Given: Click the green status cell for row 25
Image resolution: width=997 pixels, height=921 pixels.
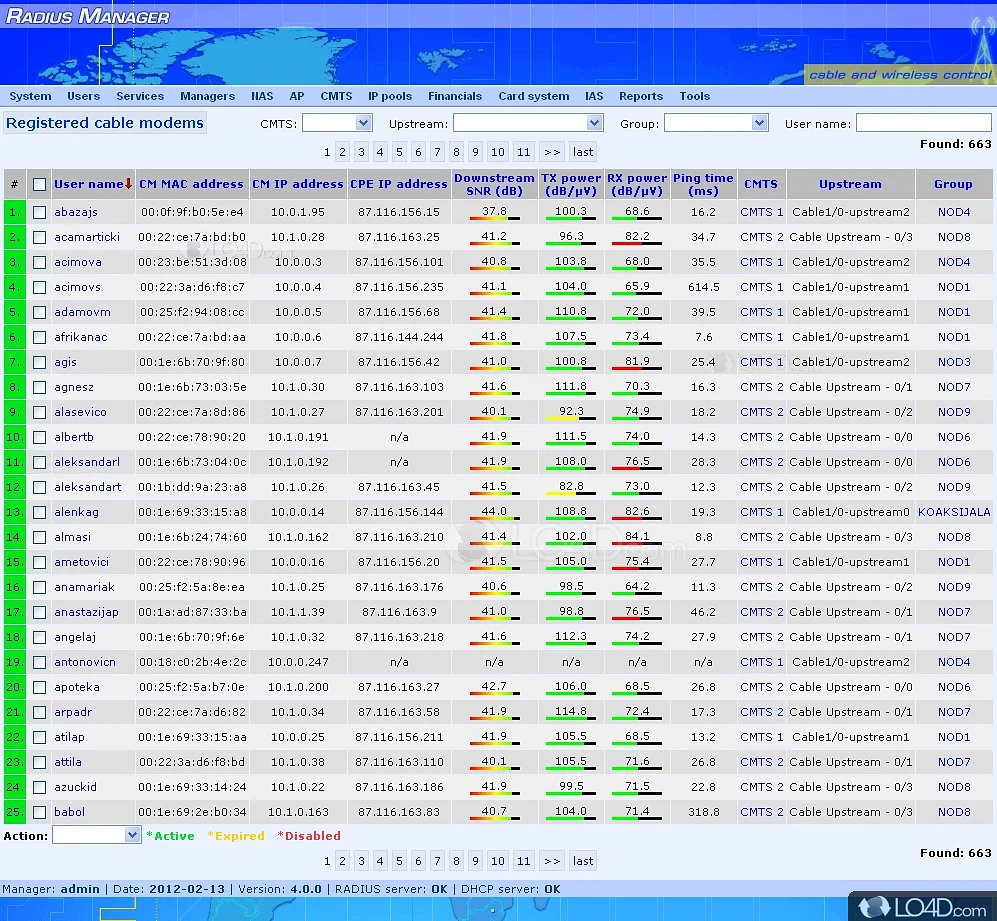Looking at the screenshot, I should 14,812.
